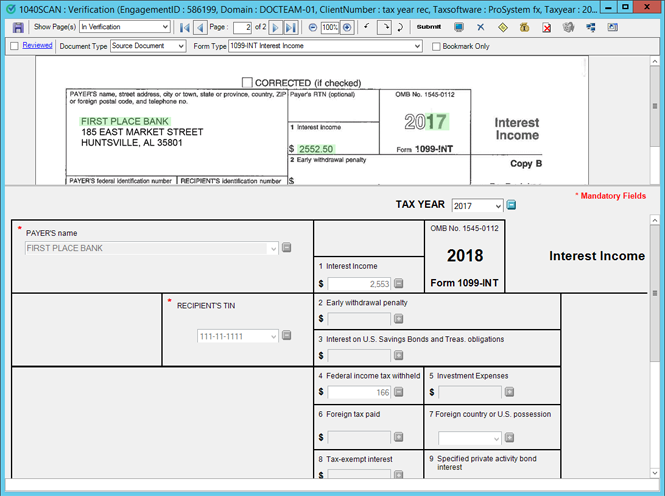
Task: Click the flip page arrow icon
Action: (400, 28)
